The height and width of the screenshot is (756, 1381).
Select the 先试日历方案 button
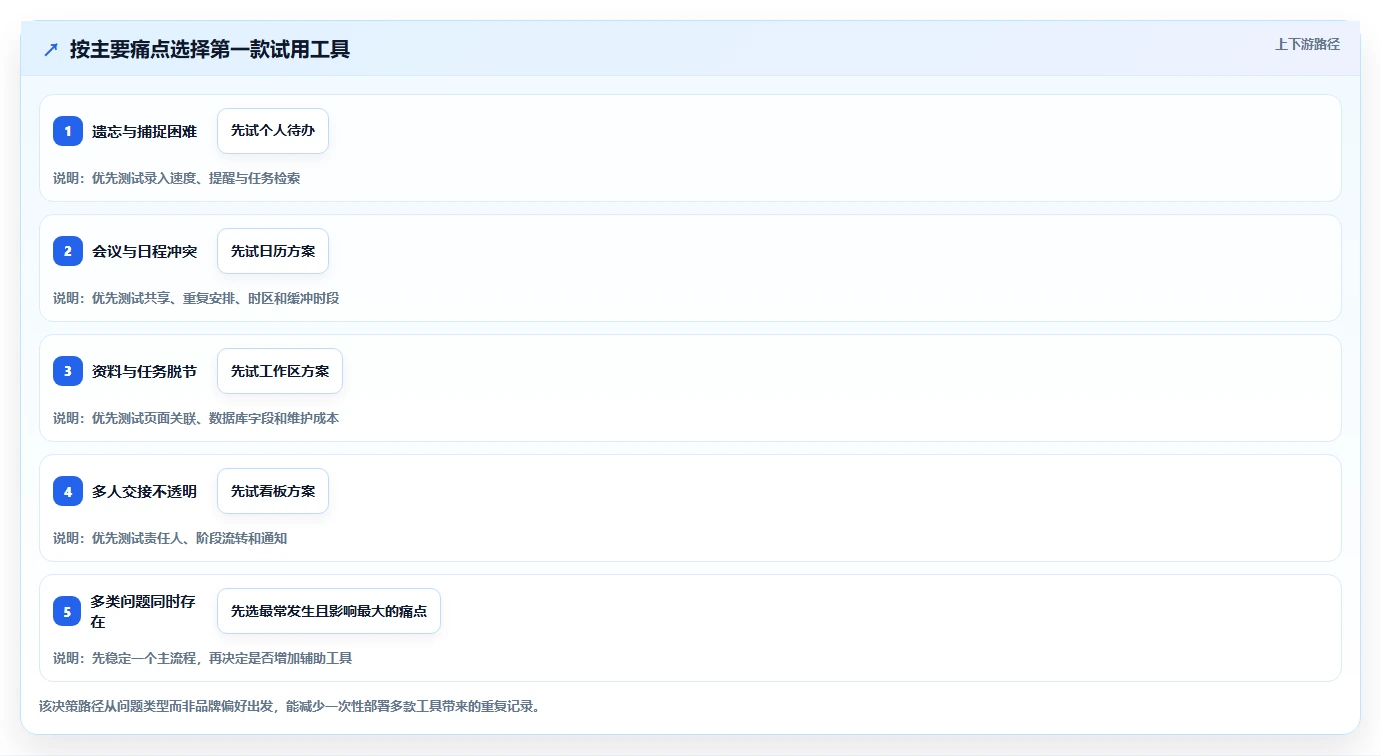(273, 251)
